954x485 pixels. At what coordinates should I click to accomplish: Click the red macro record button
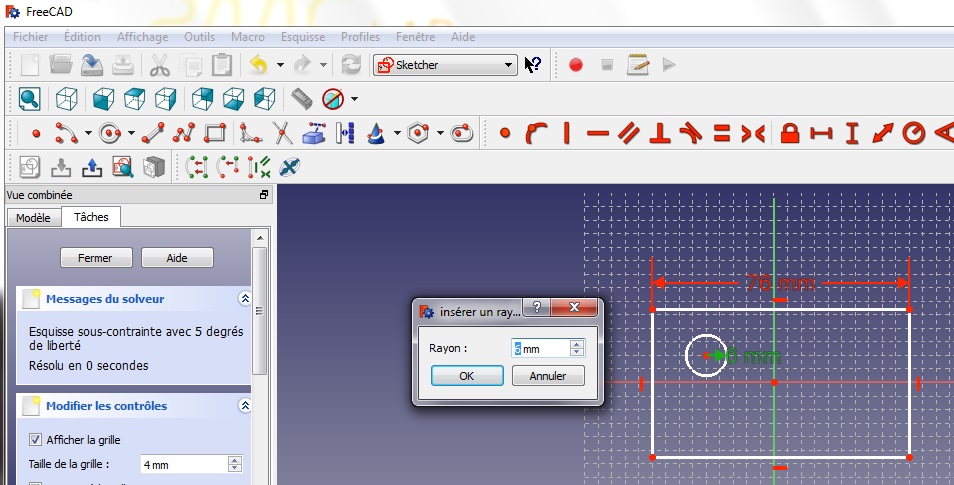[576, 65]
